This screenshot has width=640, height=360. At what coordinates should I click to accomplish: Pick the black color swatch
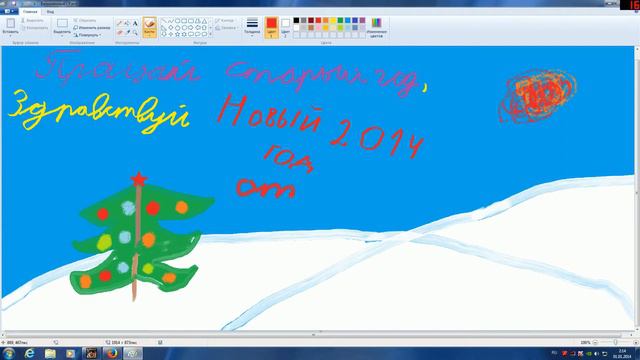click(296, 20)
